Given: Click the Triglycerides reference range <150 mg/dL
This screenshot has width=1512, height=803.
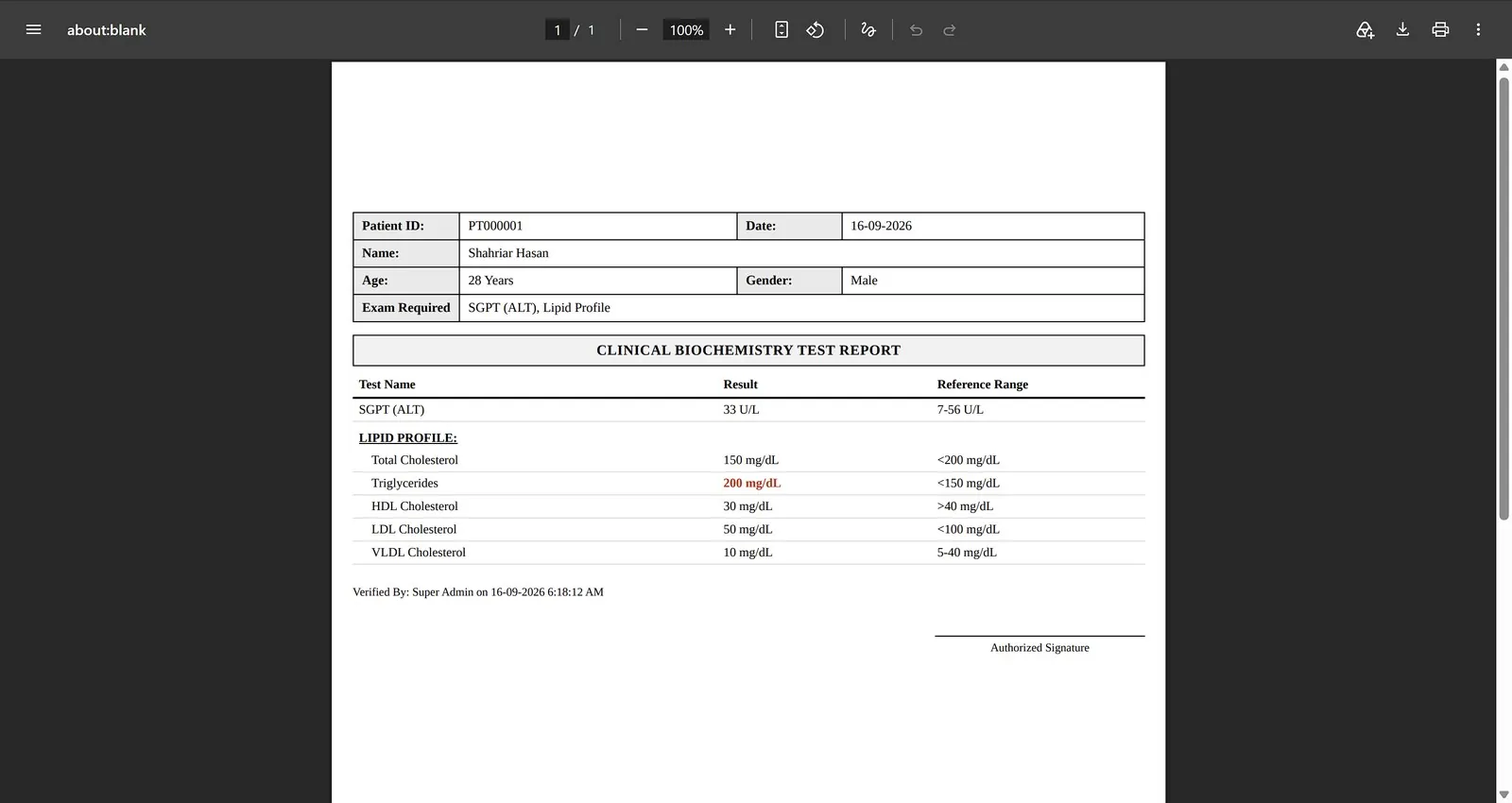Looking at the screenshot, I should tap(968, 483).
